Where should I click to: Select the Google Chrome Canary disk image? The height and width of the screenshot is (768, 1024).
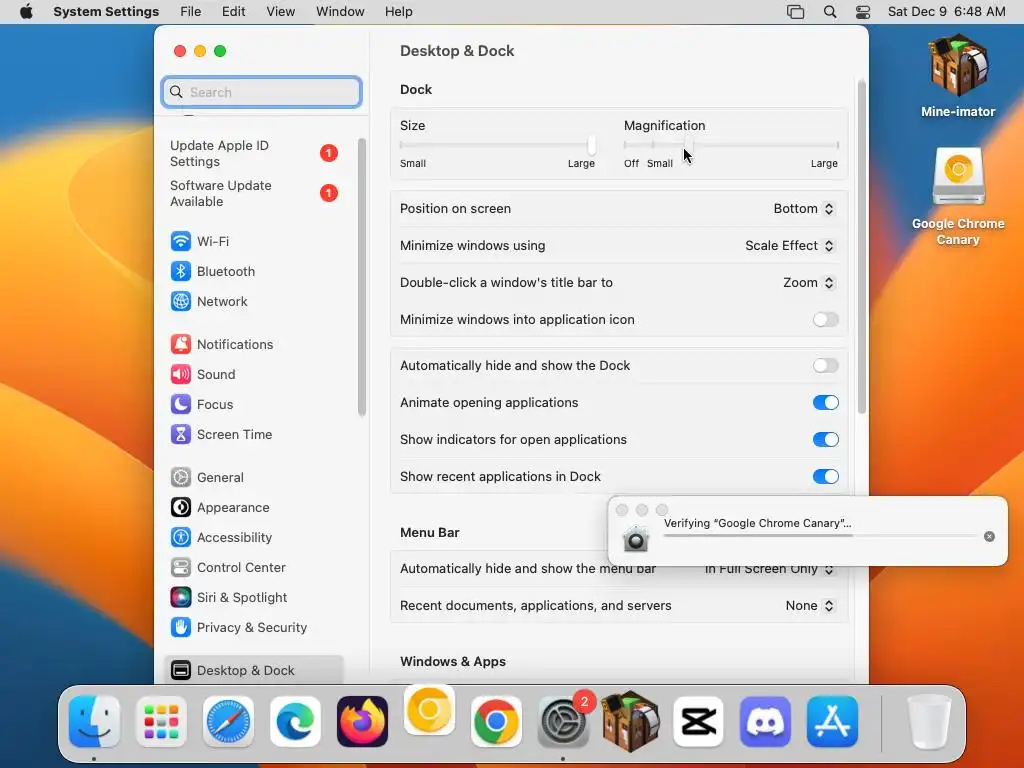click(958, 176)
